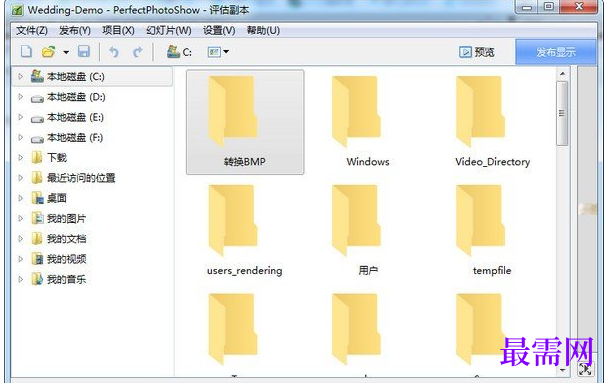Click the 预览 preview button
The image size is (612, 383).
click(477, 52)
